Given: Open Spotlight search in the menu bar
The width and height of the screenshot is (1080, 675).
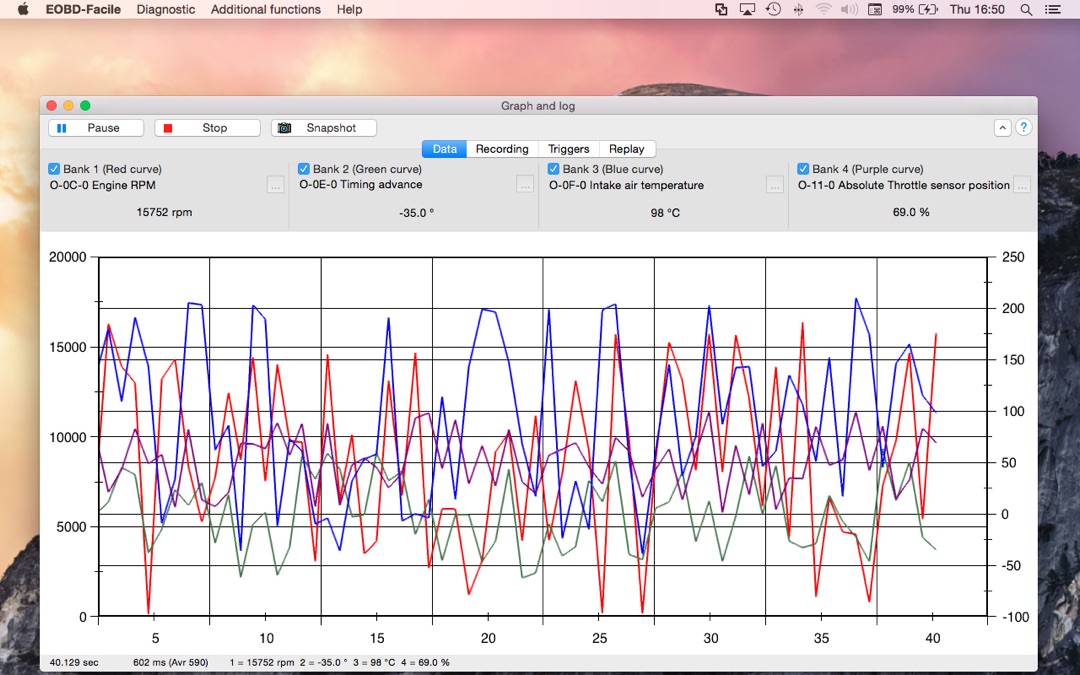Looking at the screenshot, I should 1026,9.
